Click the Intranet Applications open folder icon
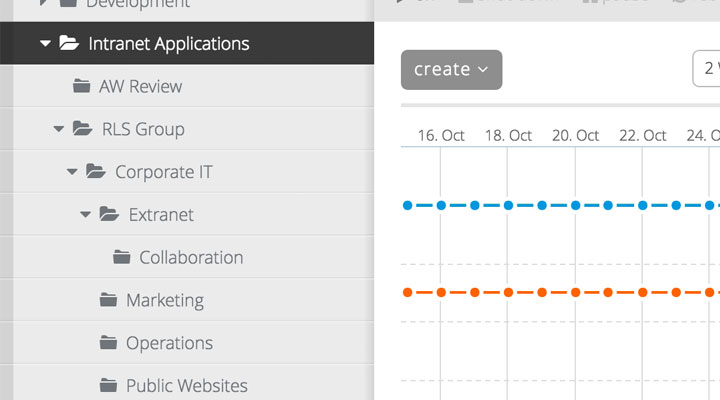 (69, 43)
